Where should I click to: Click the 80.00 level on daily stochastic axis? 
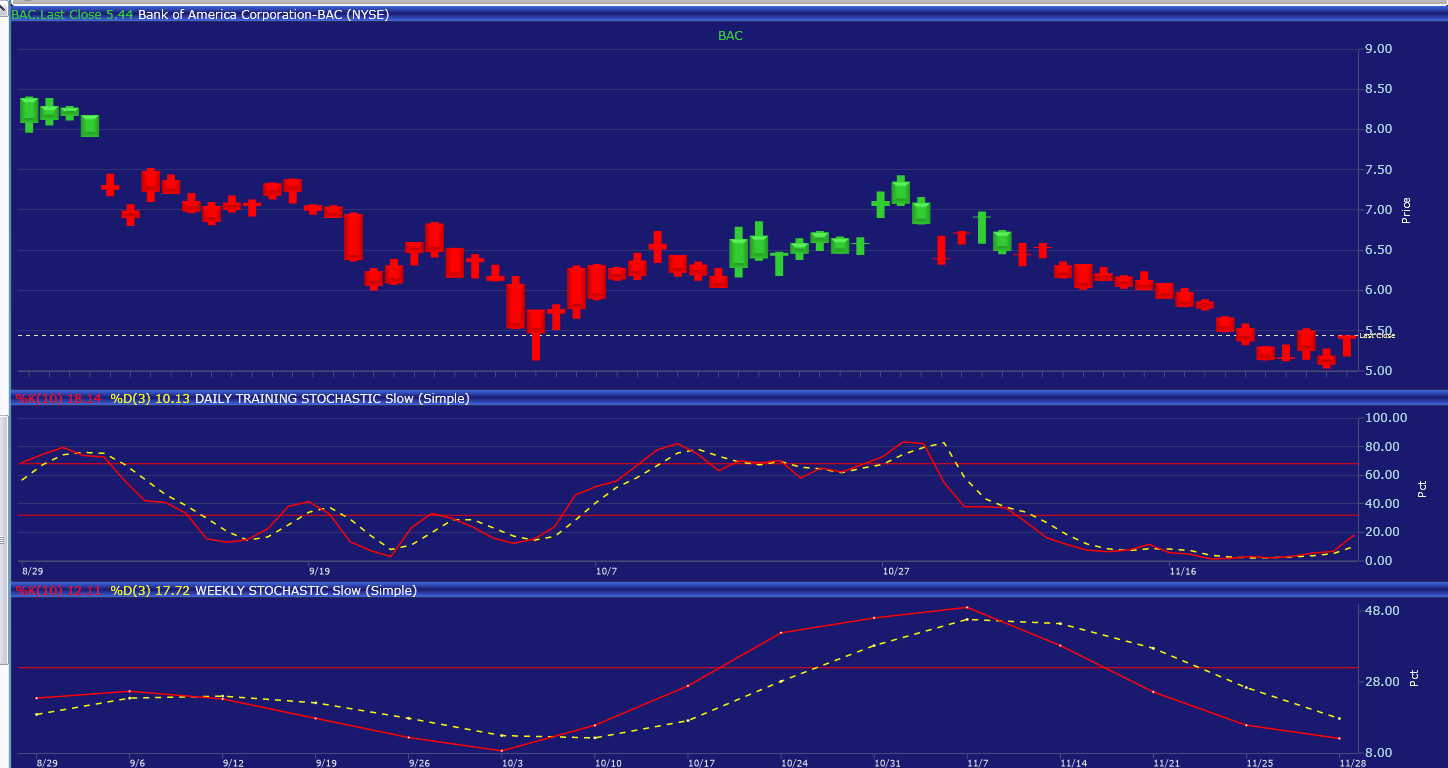[1382, 447]
